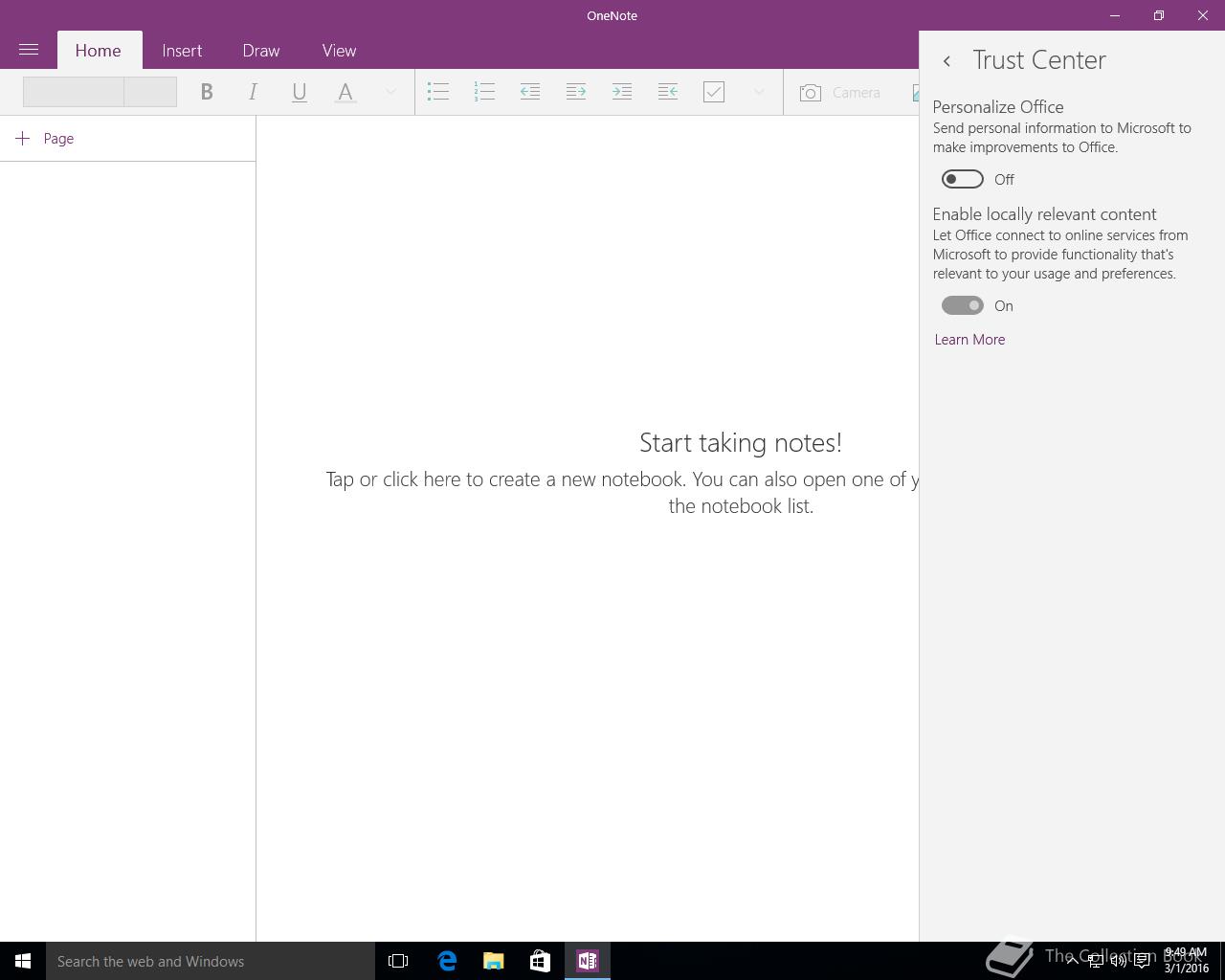Select the OneNote taskbar icon
The width and height of the screenshot is (1225, 980).
pyautogui.click(x=588, y=961)
